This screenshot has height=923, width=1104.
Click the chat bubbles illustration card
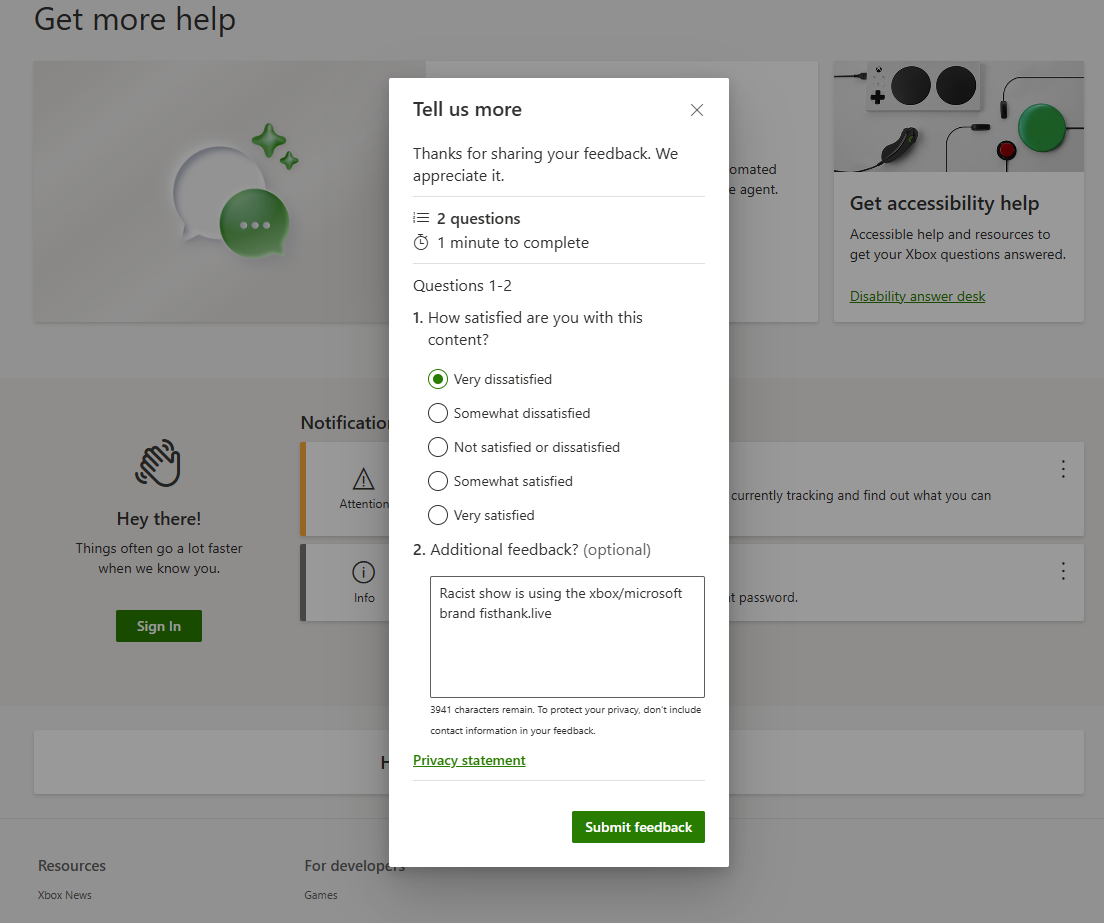tap(211, 191)
